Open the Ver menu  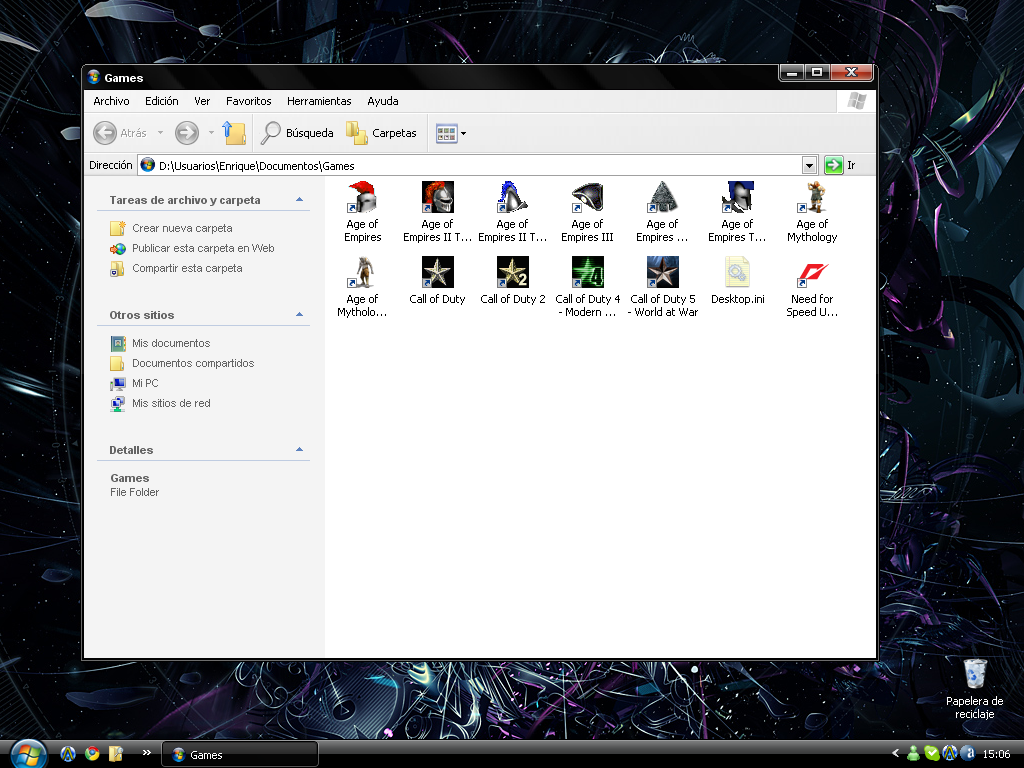click(x=202, y=101)
